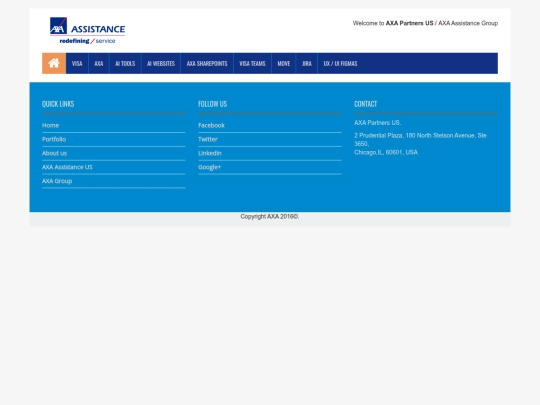Image resolution: width=540 pixels, height=405 pixels.
Task: Open UX / UI Figmas menu
Action: click(340, 63)
